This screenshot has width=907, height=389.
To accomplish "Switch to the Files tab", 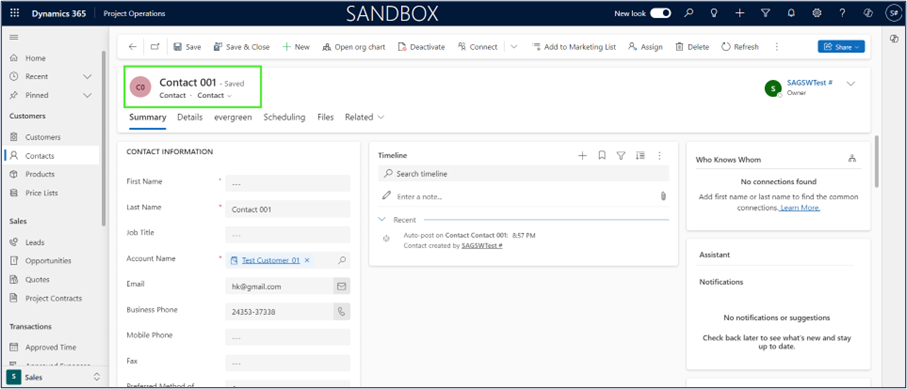I will (326, 118).
